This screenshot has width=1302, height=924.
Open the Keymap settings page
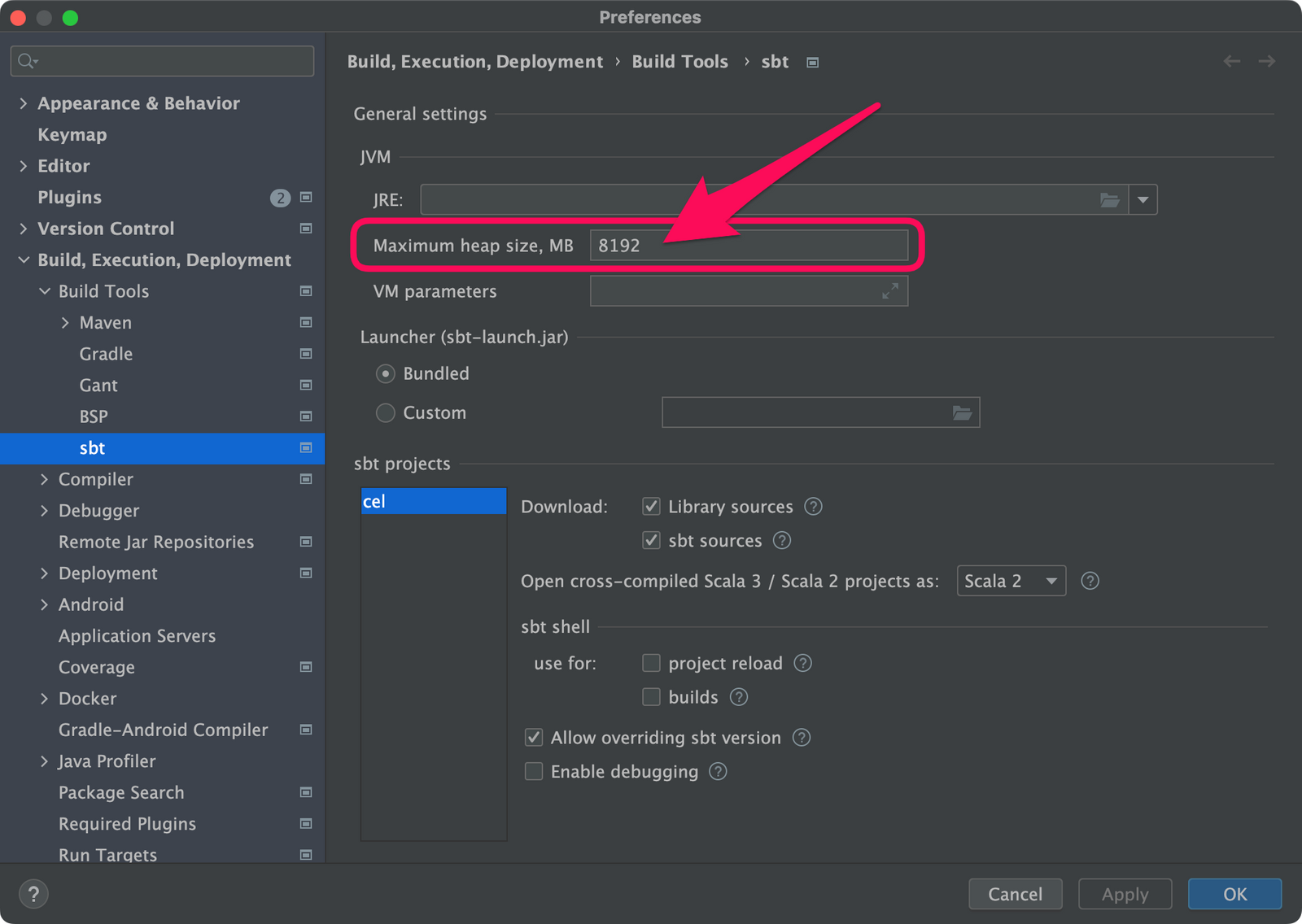pos(72,135)
